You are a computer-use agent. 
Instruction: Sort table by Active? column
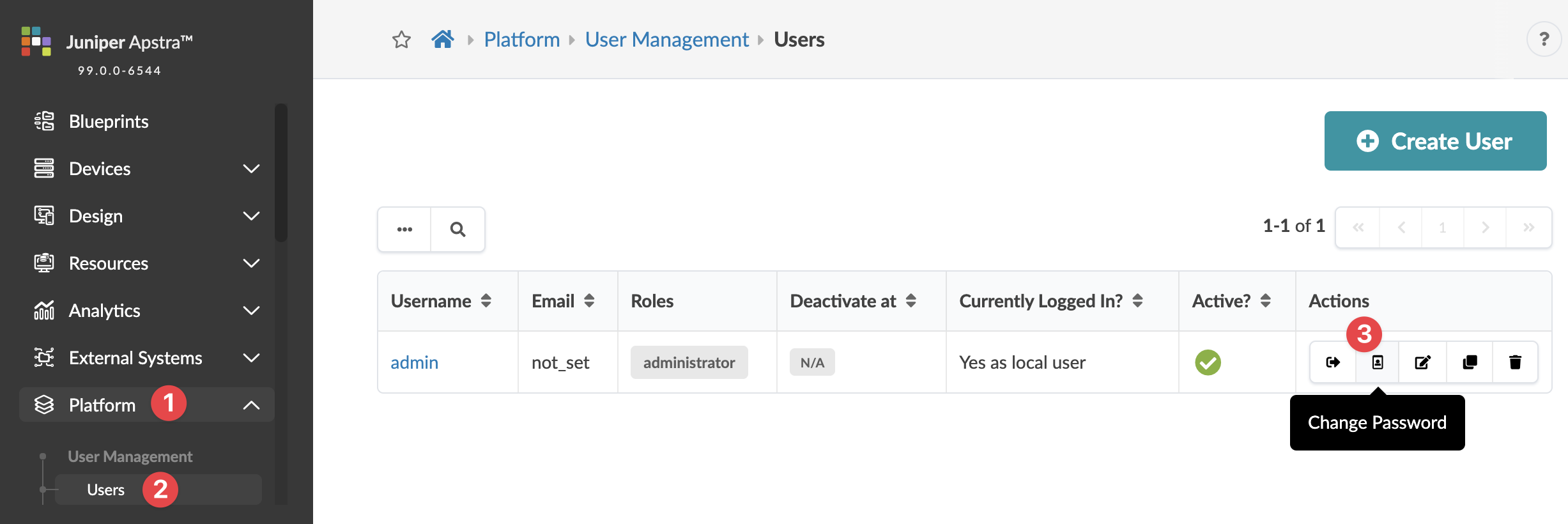[1265, 301]
